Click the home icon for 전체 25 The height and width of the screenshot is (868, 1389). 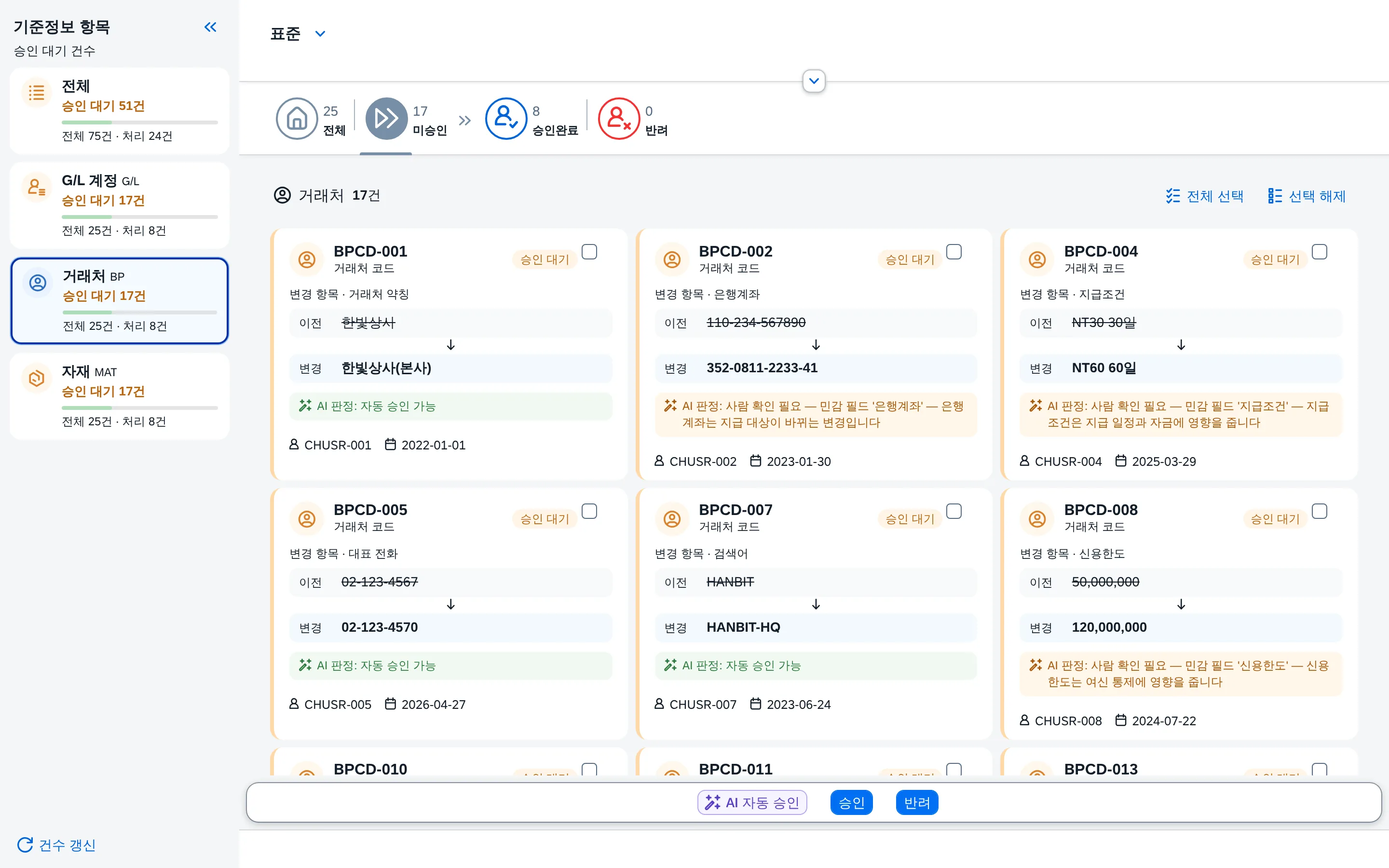297,119
